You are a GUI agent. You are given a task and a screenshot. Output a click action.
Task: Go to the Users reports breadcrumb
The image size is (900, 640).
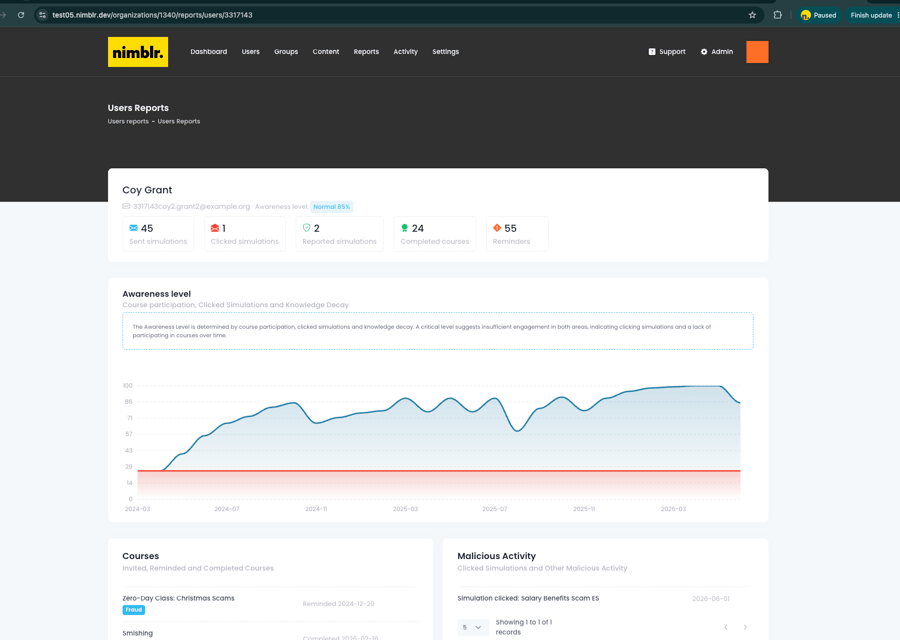tap(128, 121)
